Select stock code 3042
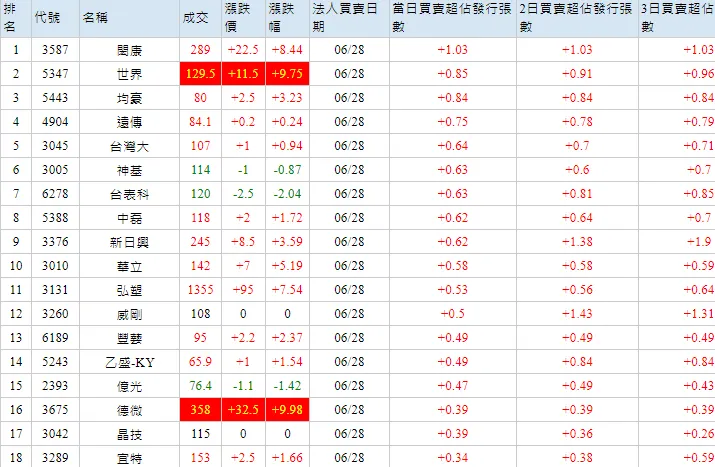715x467 pixels. 55,434
